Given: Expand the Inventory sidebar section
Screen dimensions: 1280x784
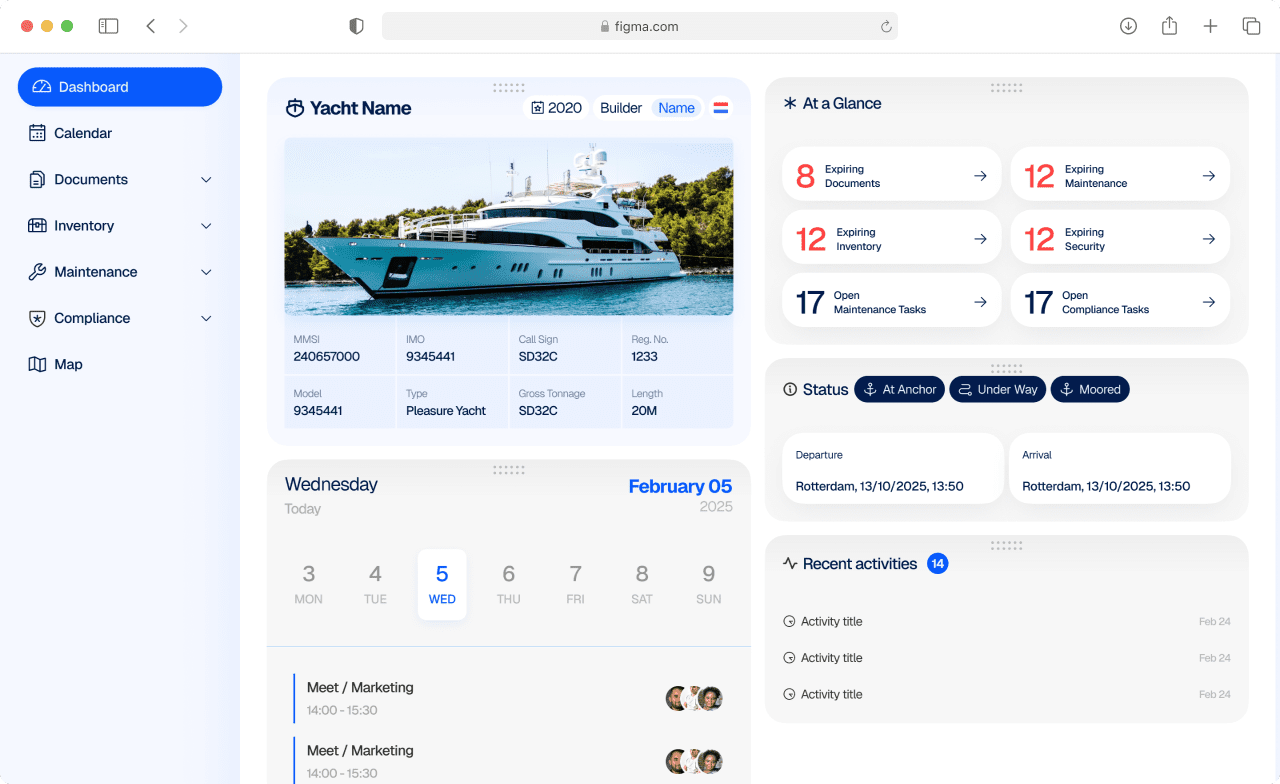Looking at the screenshot, I should (206, 225).
